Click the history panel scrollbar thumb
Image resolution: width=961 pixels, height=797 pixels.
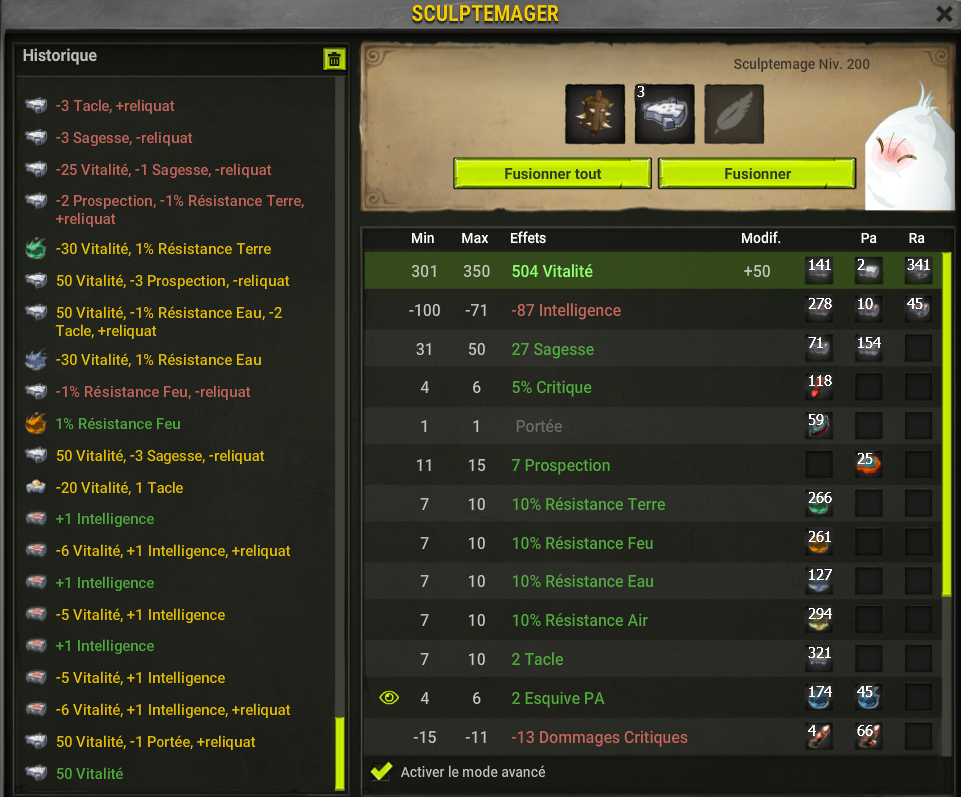[x=340, y=753]
